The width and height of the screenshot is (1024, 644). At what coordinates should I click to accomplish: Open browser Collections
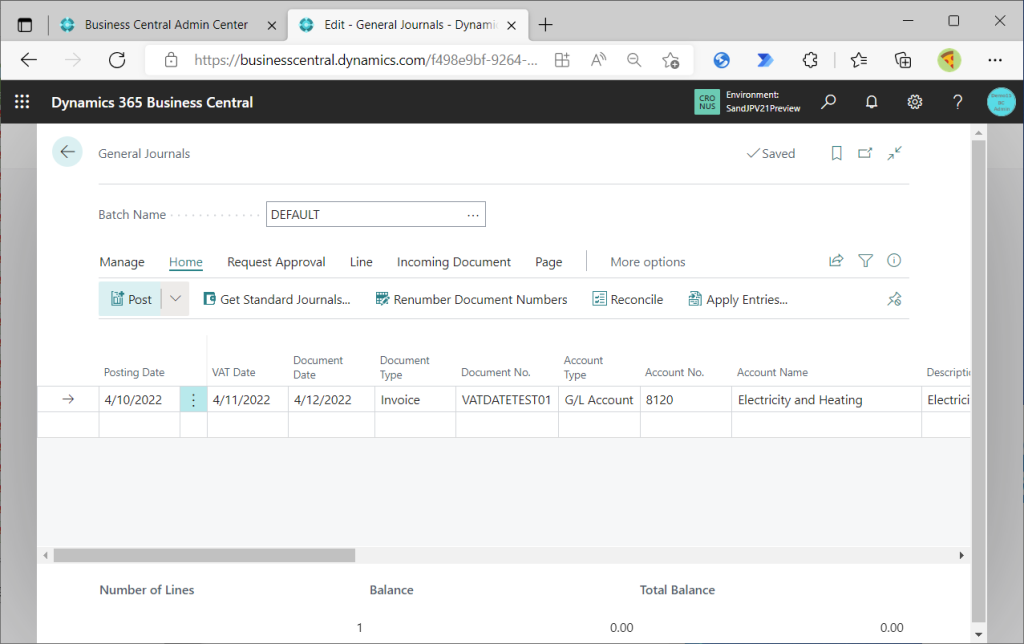[903, 60]
